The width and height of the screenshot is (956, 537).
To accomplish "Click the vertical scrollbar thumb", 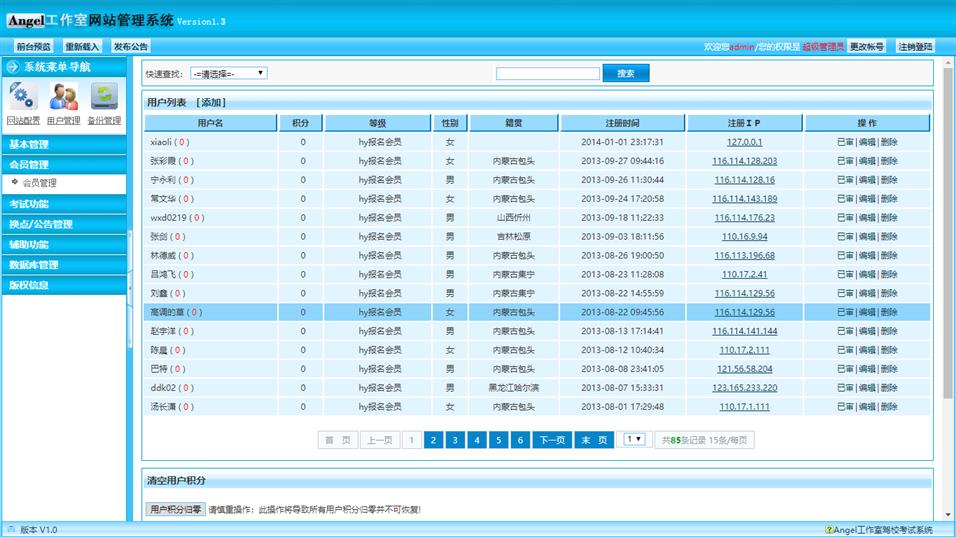I will point(947,232).
